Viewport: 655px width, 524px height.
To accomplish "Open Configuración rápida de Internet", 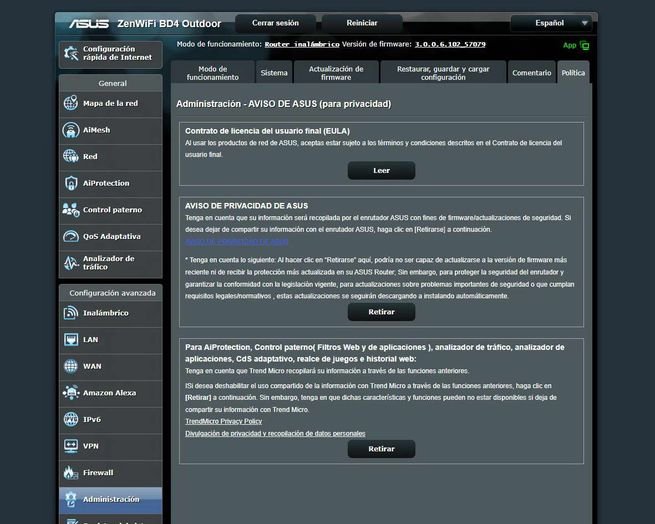I will pyautogui.click(x=110, y=53).
